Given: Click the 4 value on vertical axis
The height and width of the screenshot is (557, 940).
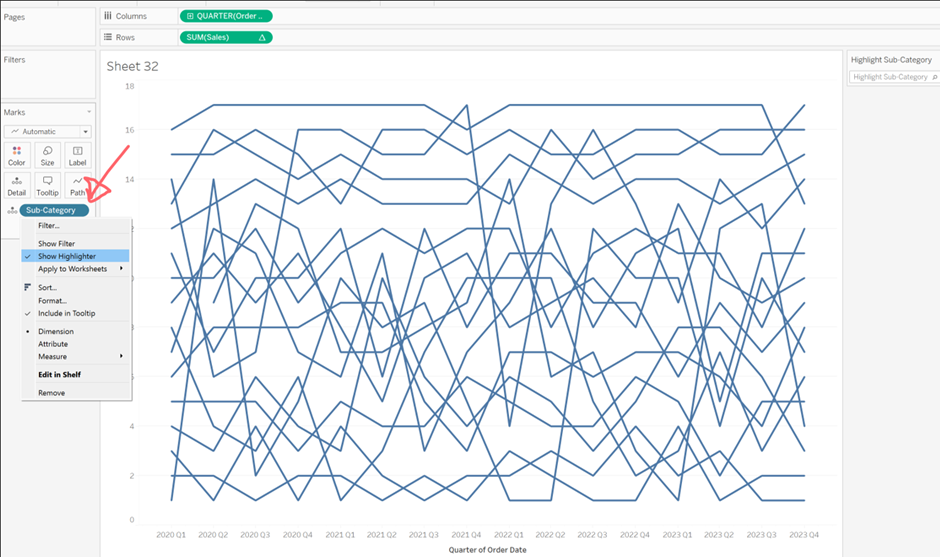Looking at the screenshot, I should coord(132,426).
